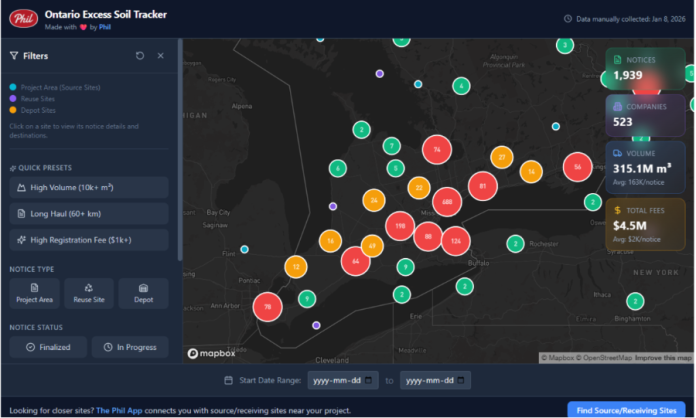
Task: Click the red cluster marker labeled 81
Action: click(x=482, y=186)
